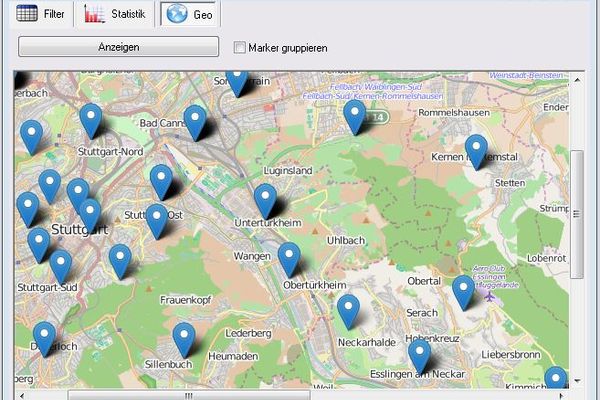Viewport: 600px width, 400px height.
Task: Select the marker left of Frauenkopf forest
Action: (x=120, y=261)
